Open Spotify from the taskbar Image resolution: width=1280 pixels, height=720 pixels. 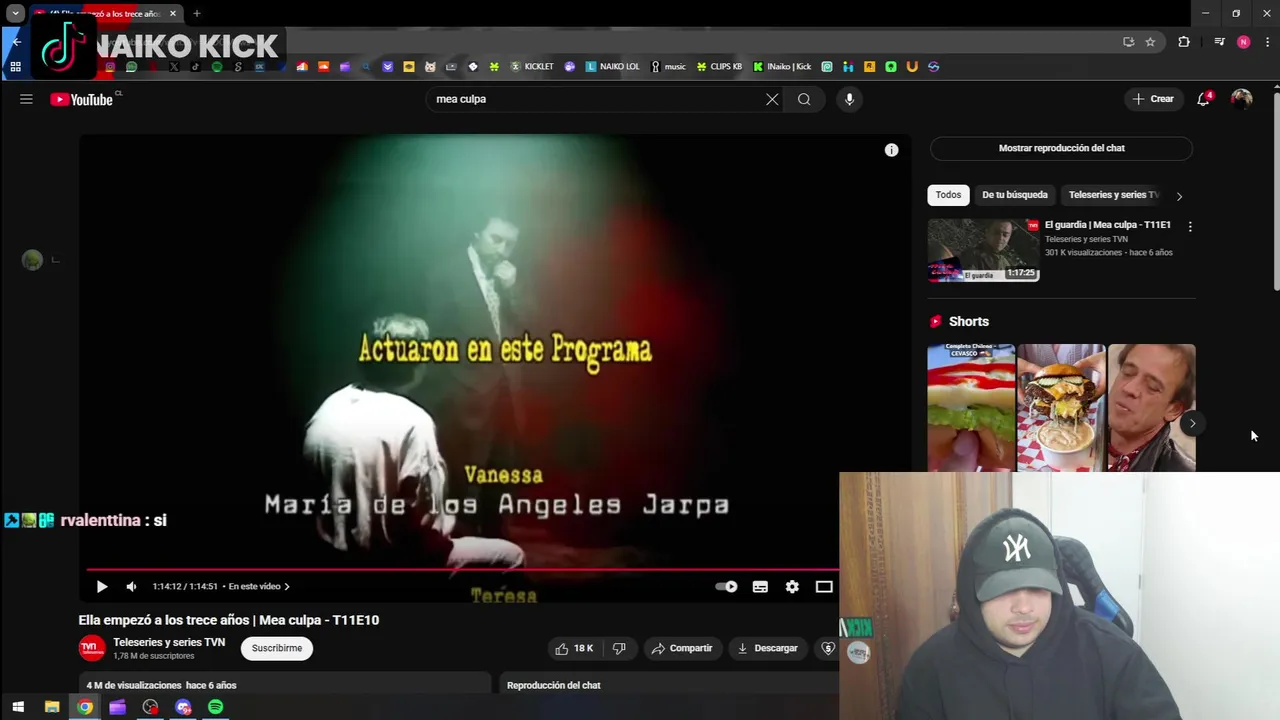point(216,707)
